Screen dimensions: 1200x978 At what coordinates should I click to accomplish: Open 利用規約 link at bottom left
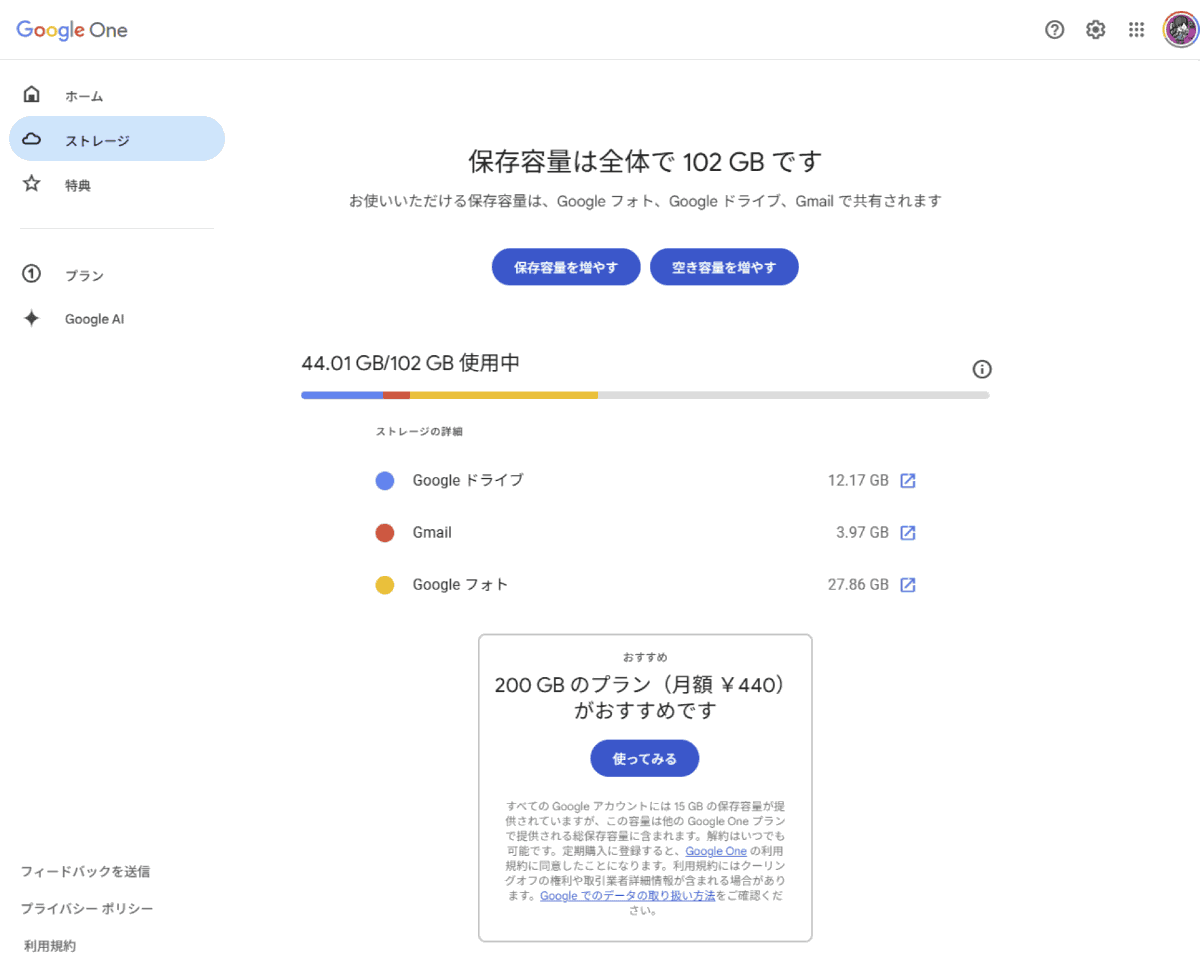click(50, 945)
